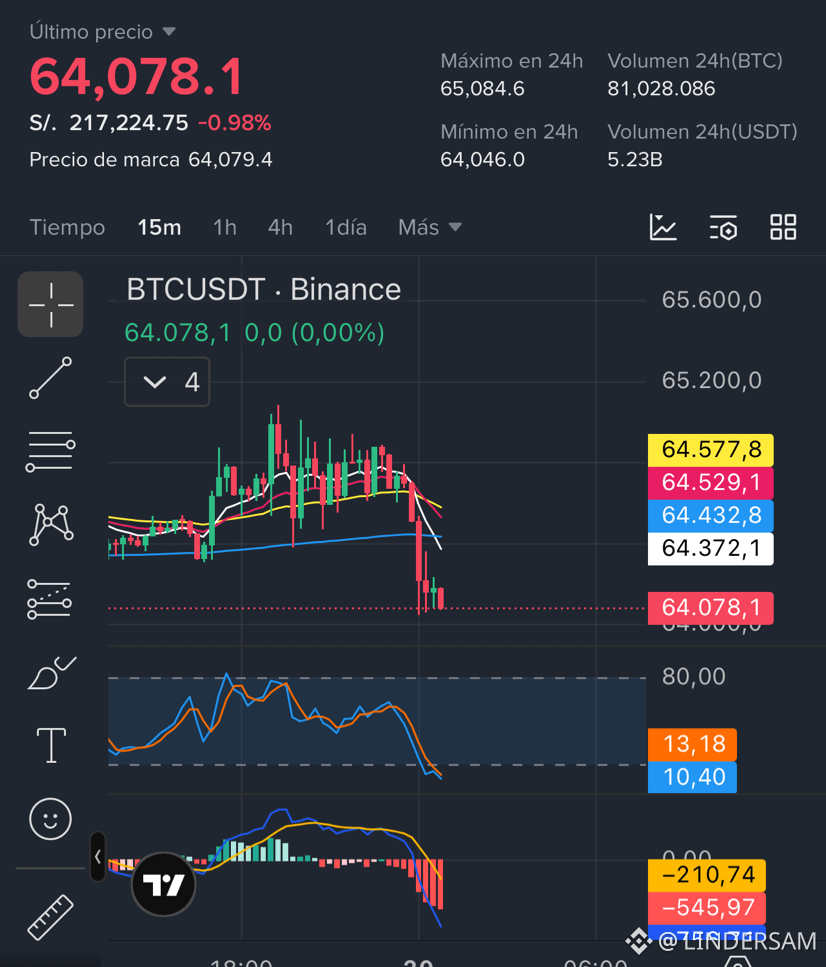Switch to the Tiempo chart view

point(67,228)
